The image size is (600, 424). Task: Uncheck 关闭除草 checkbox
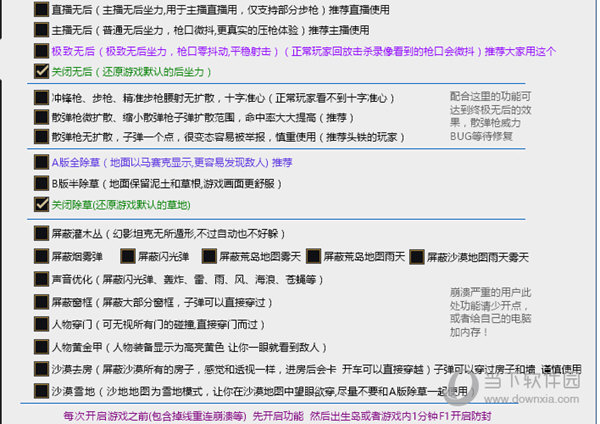coord(41,204)
